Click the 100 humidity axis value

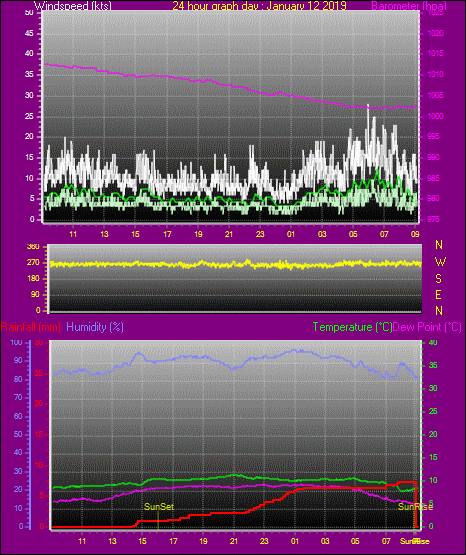coord(16,343)
